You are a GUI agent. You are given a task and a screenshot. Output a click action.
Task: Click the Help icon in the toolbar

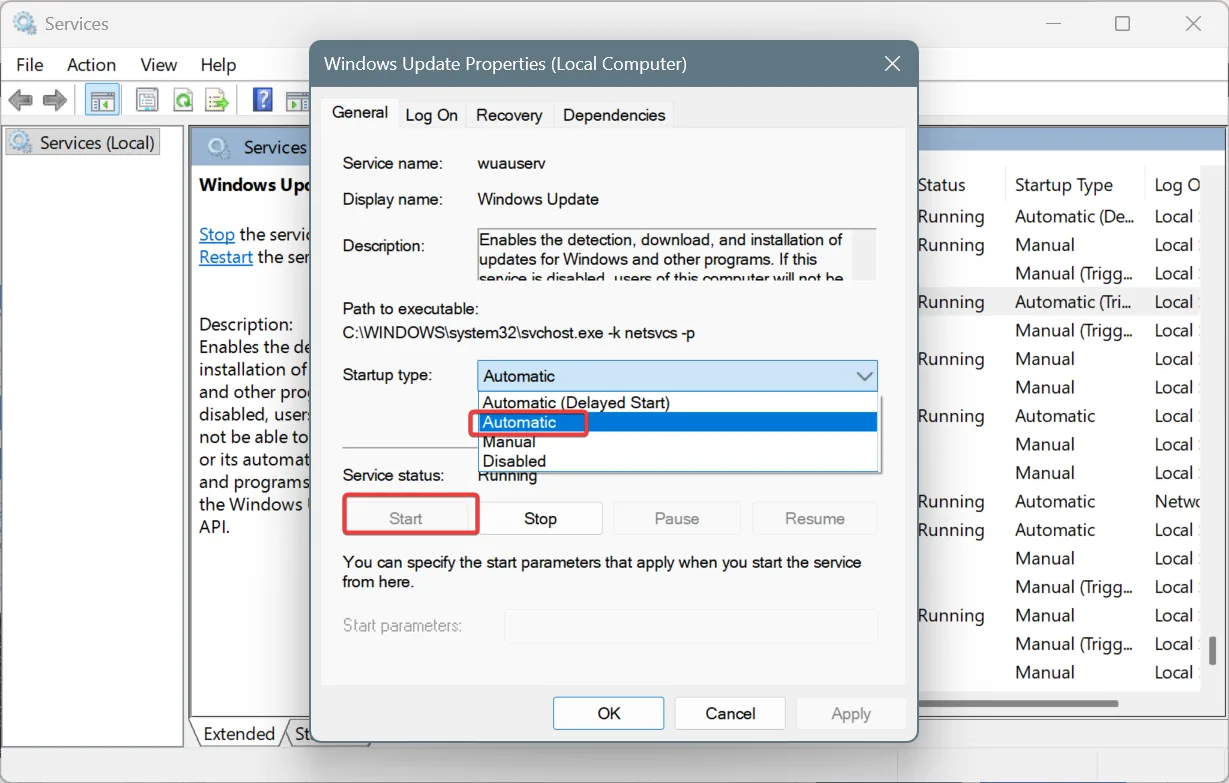click(262, 100)
